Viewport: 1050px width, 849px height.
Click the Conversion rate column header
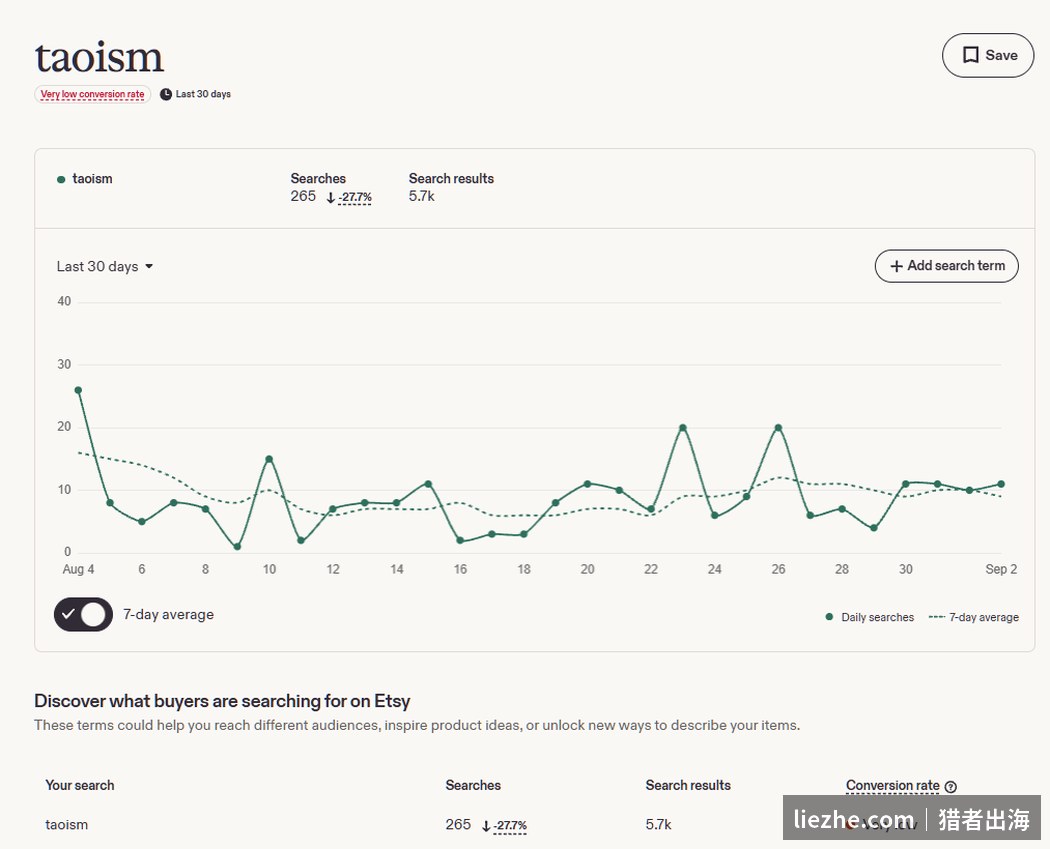893,785
